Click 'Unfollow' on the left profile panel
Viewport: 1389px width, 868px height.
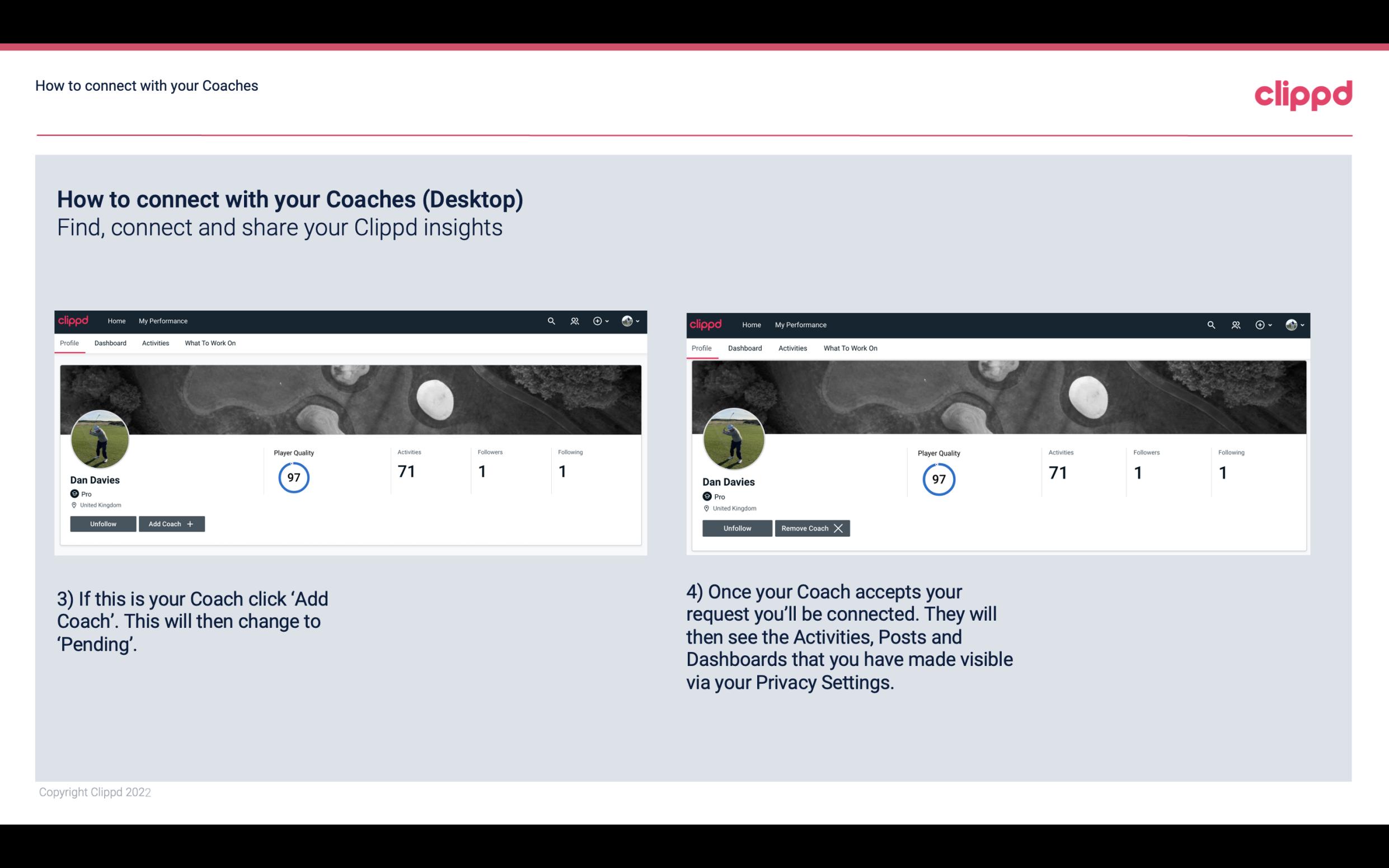click(x=104, y=524)
